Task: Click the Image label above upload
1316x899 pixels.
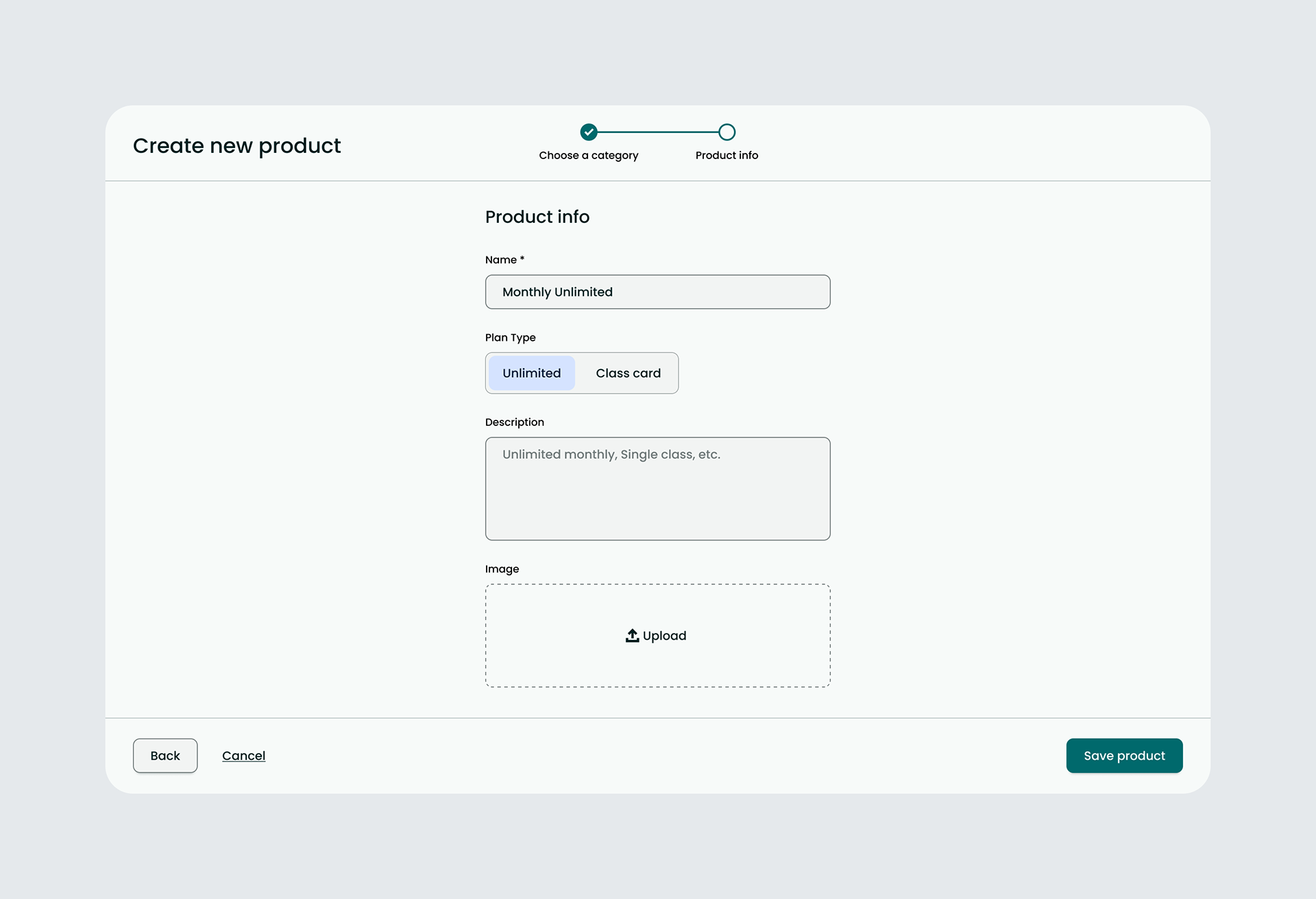Action: [502, 569]
